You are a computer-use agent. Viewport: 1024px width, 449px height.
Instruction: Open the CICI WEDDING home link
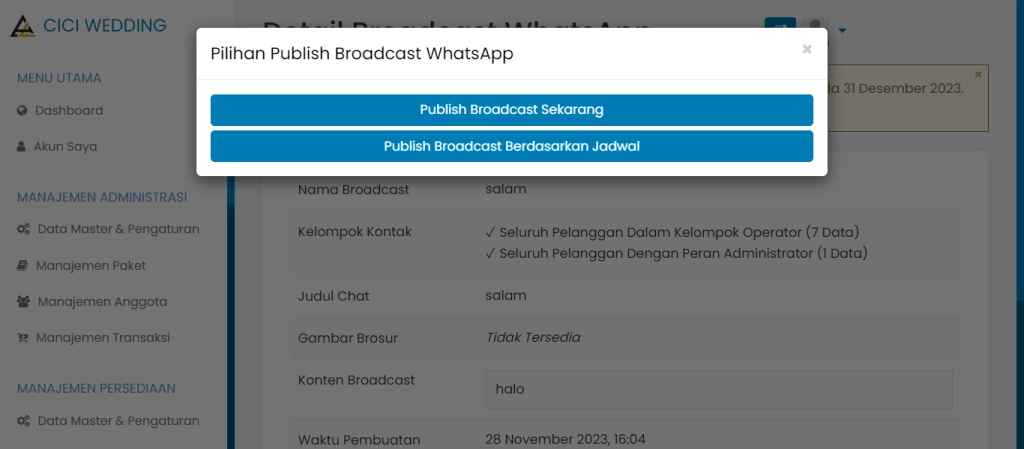point(104,25)
